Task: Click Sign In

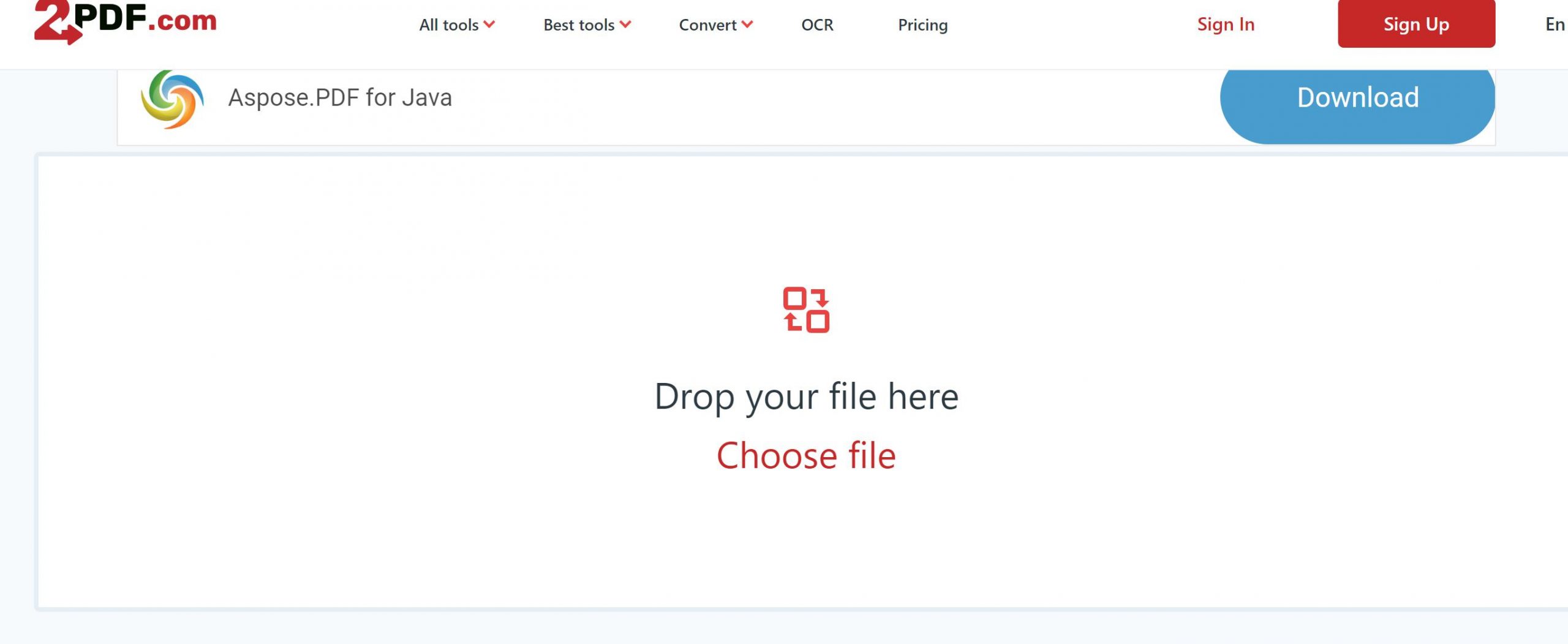Action: pos(1226,24)
